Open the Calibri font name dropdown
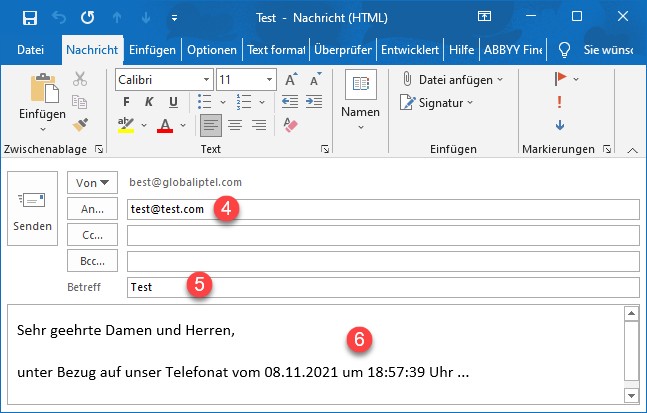Image resolution: width=647 pixels, height=413 pixels. 206,80
